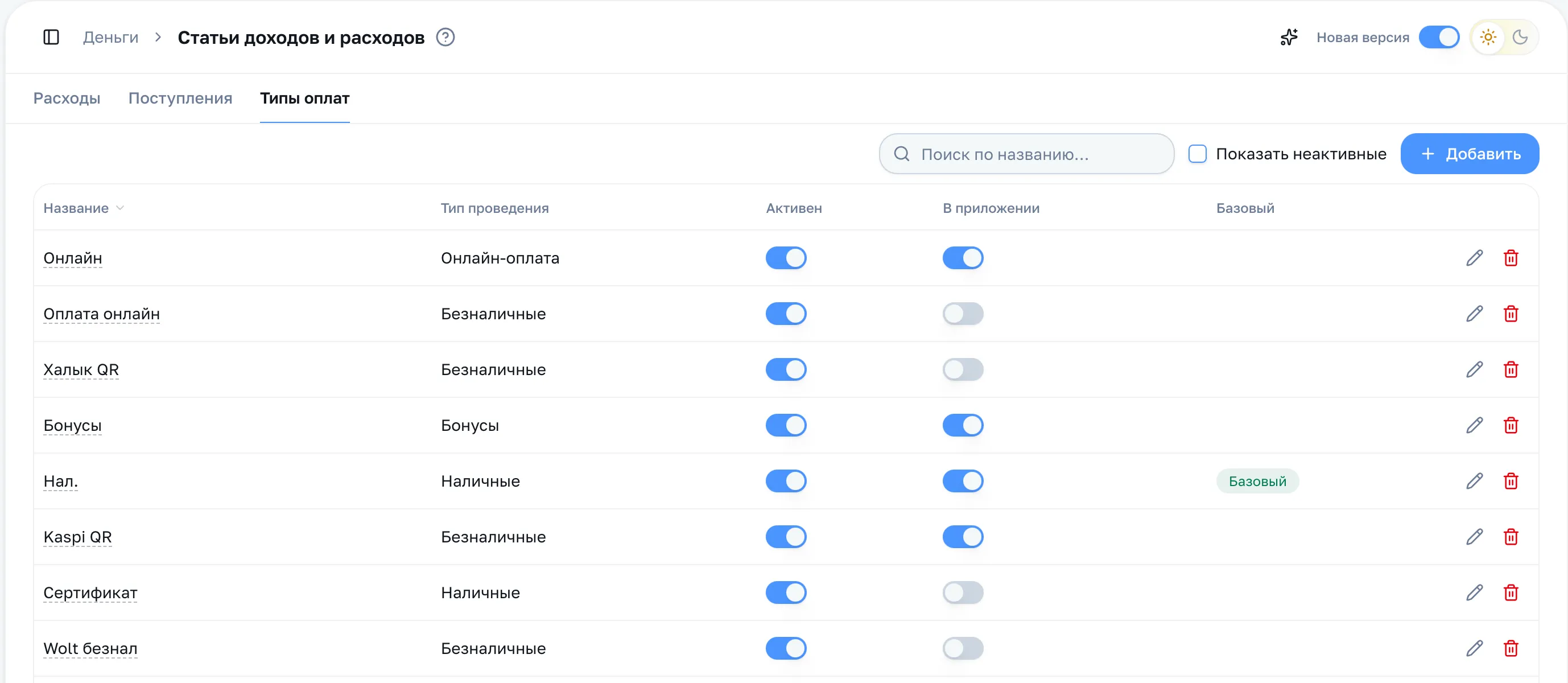Open the Оплата онлайн name link

point(102,314)
